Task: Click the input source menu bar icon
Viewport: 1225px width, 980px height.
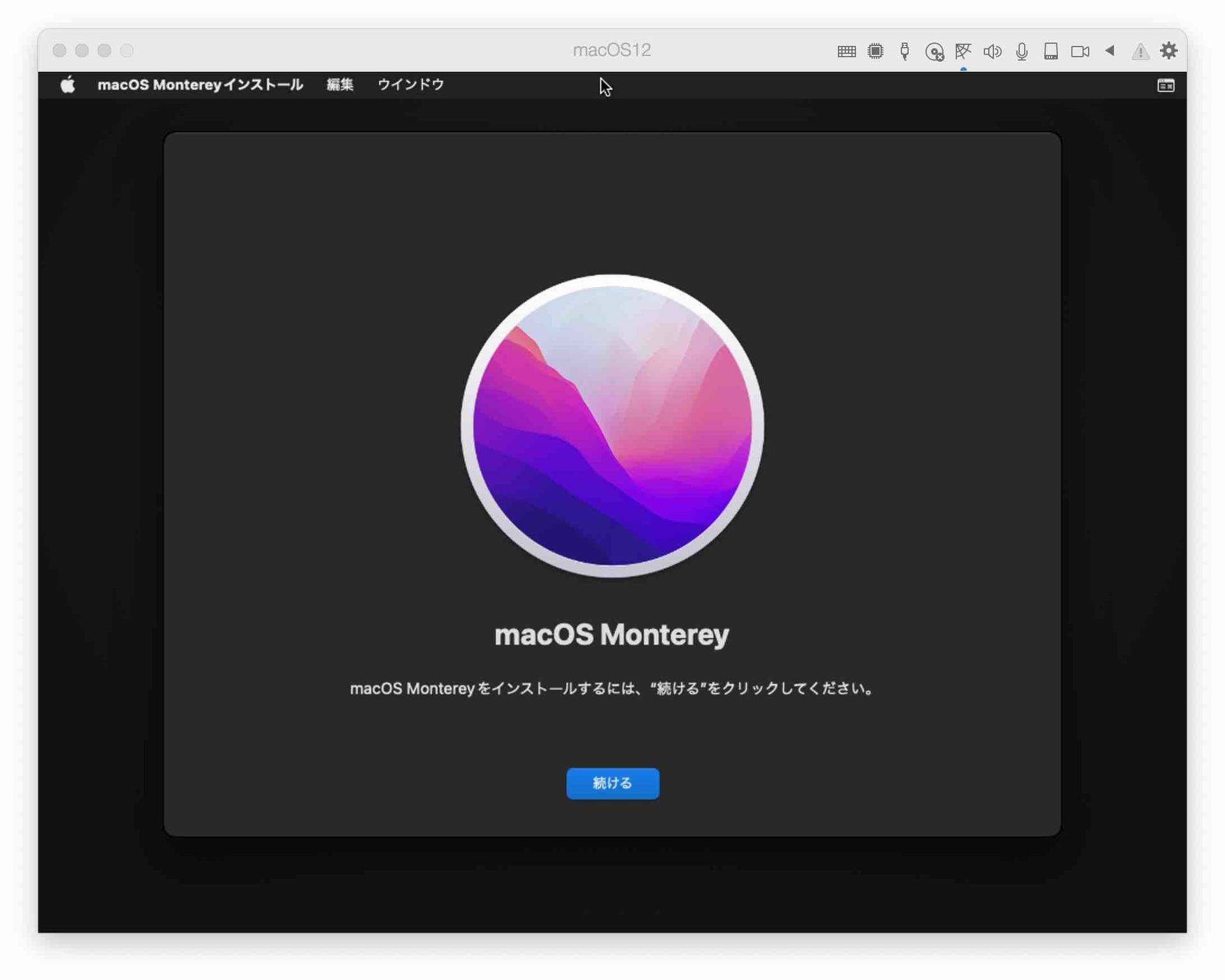Action: [1165, 85]
